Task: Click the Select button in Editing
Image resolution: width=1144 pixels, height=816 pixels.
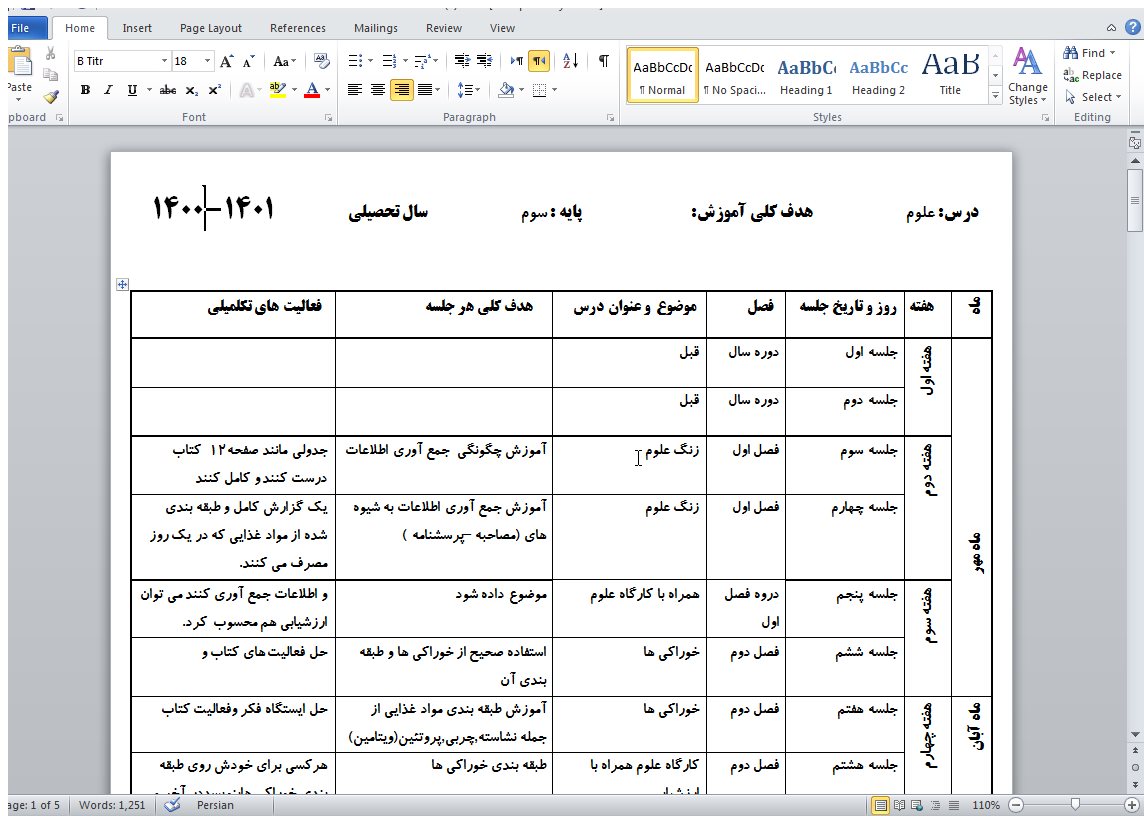Action: (x=1092, y=96)
